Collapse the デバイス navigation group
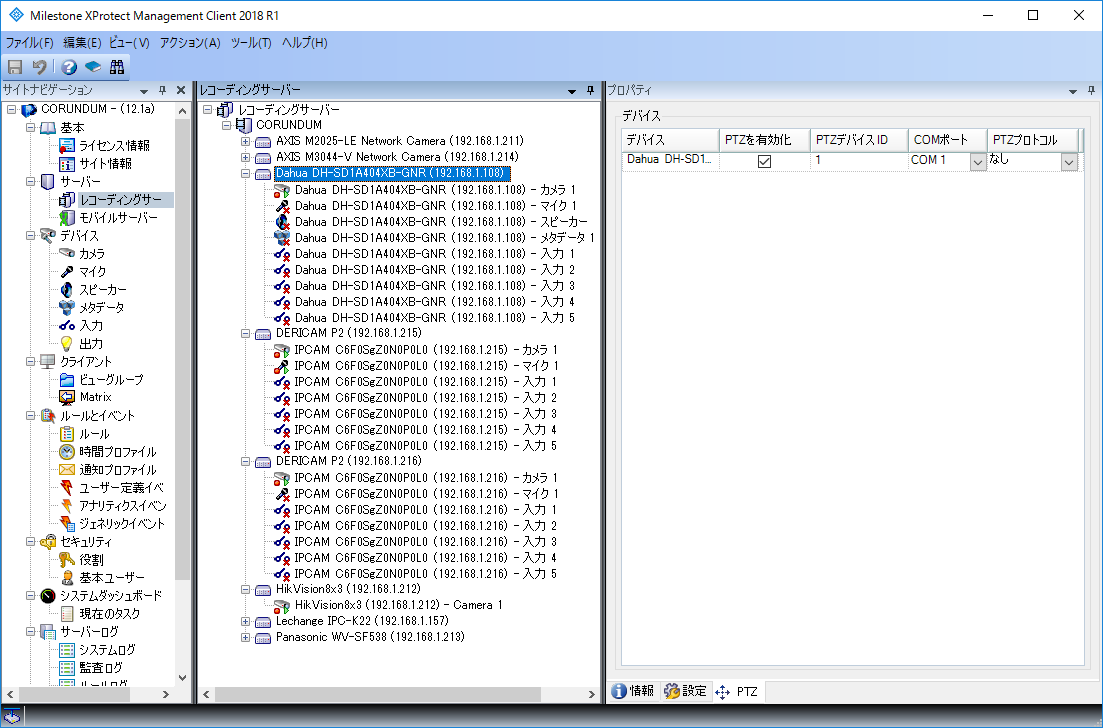Viewport: 1103px width, 728px height. pyautogui.click(x=30, y=236)
